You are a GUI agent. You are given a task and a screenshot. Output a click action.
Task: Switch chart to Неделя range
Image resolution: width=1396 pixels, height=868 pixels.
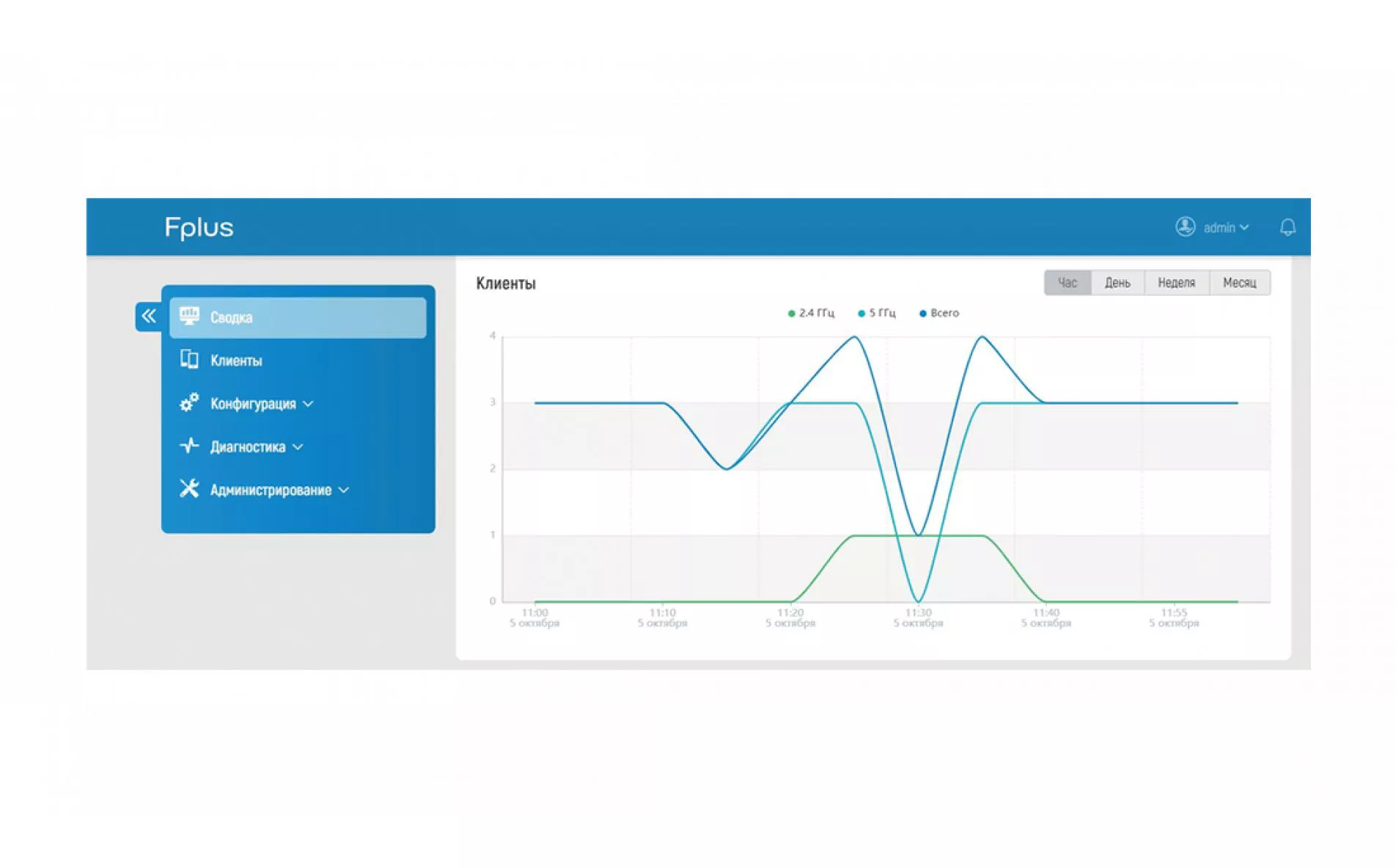(x=1176, y=283)
